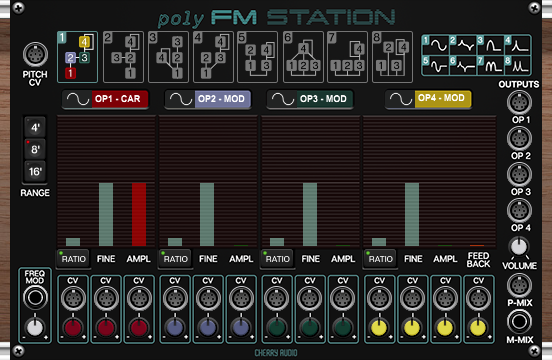Choose waveform 2 in waveform selector

[463, 45]
